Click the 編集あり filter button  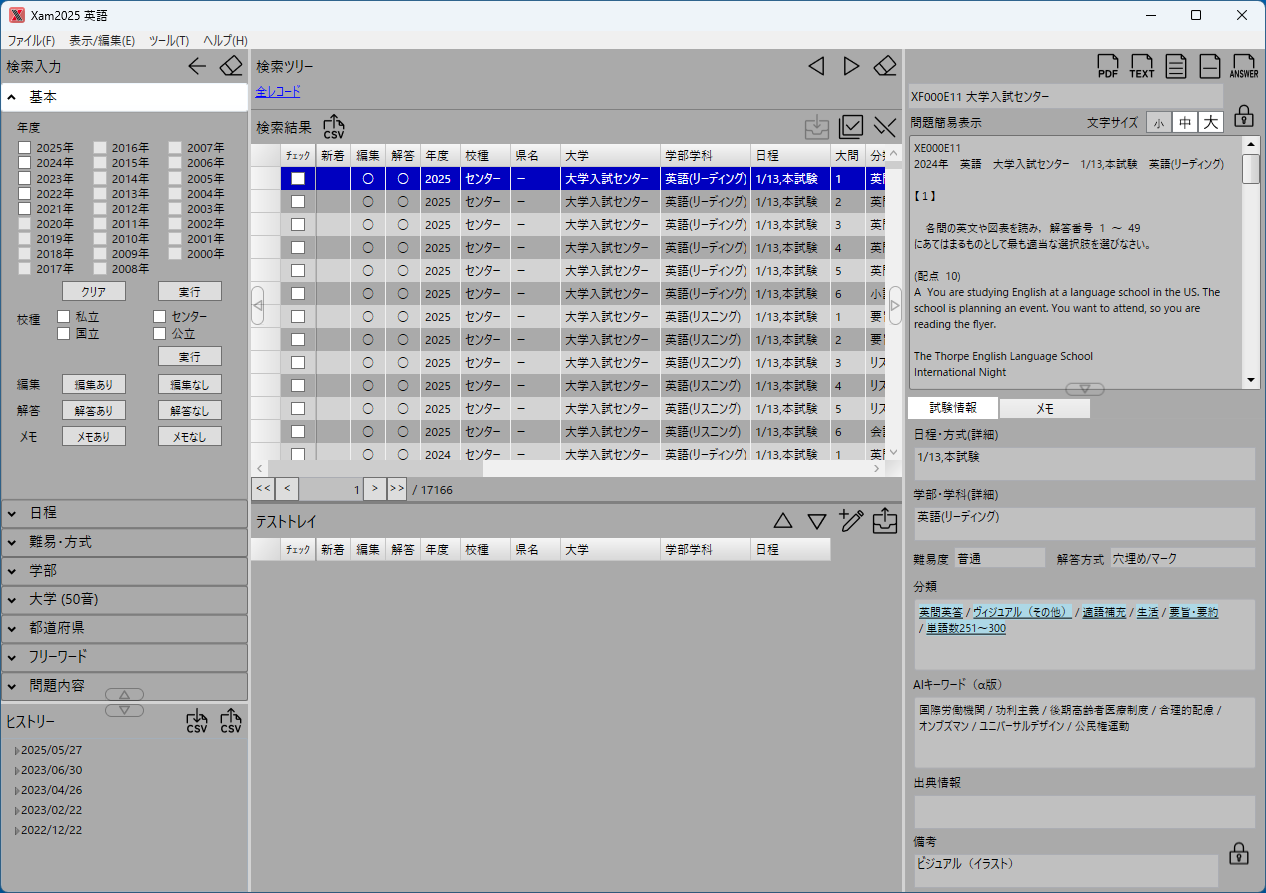pos(94,385)
